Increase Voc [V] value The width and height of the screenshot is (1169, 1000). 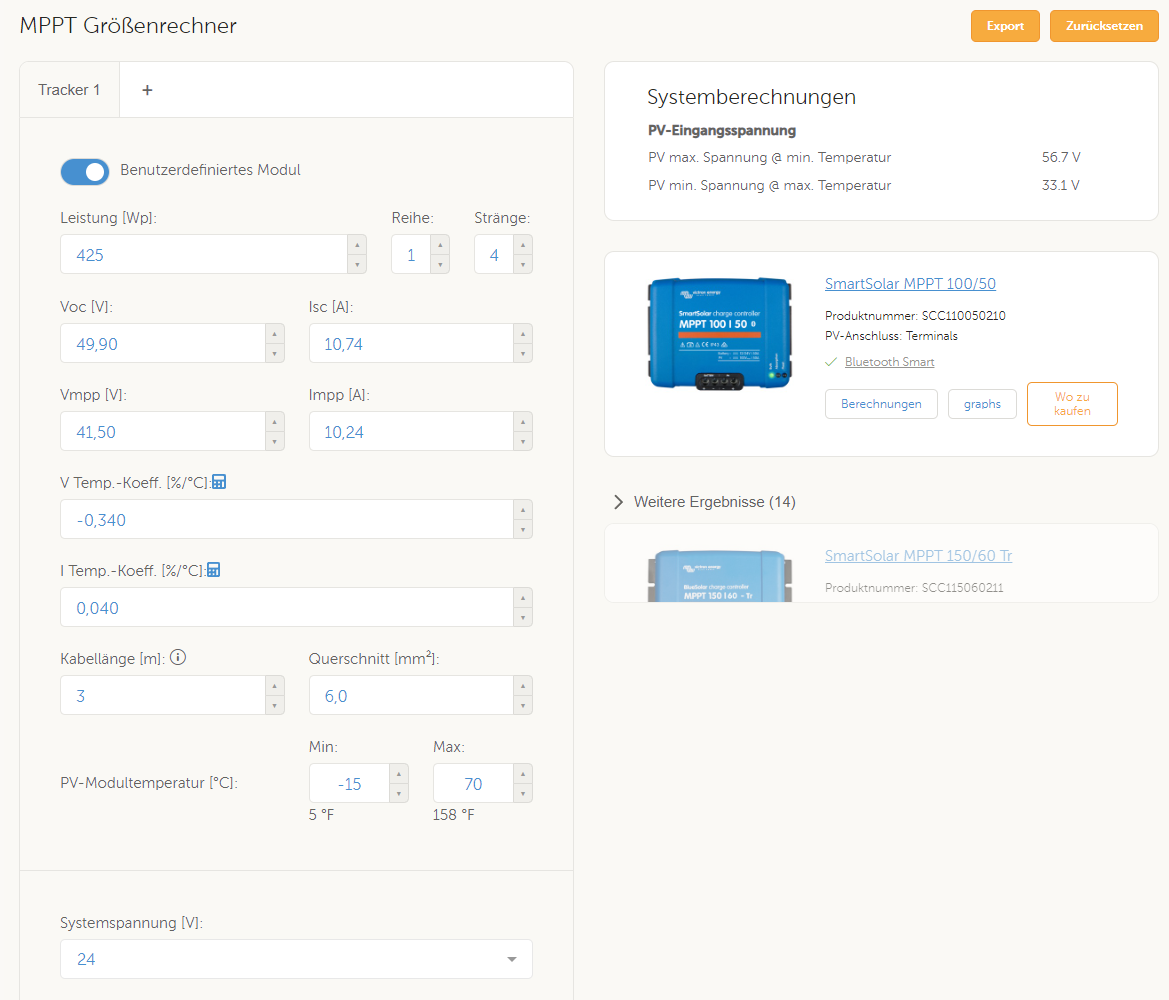point(274,333)
